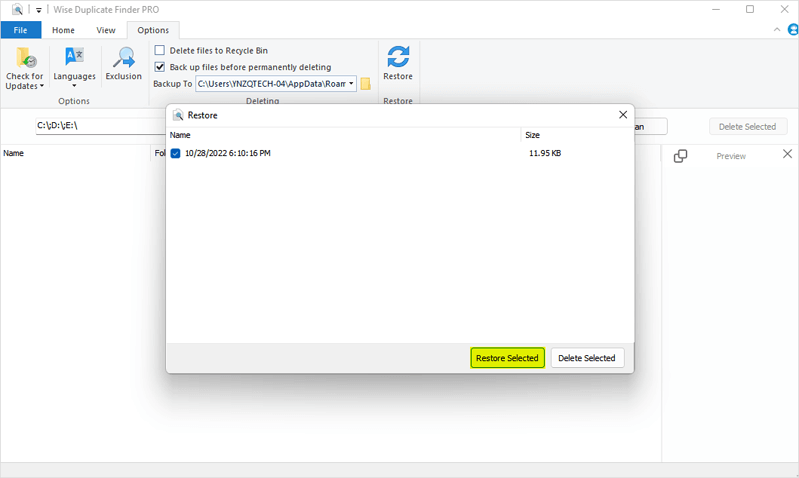Toggle Delete files to Recycle Bin checkbox
This screenshot has height=478, width=799.
(x=159, y=50)
